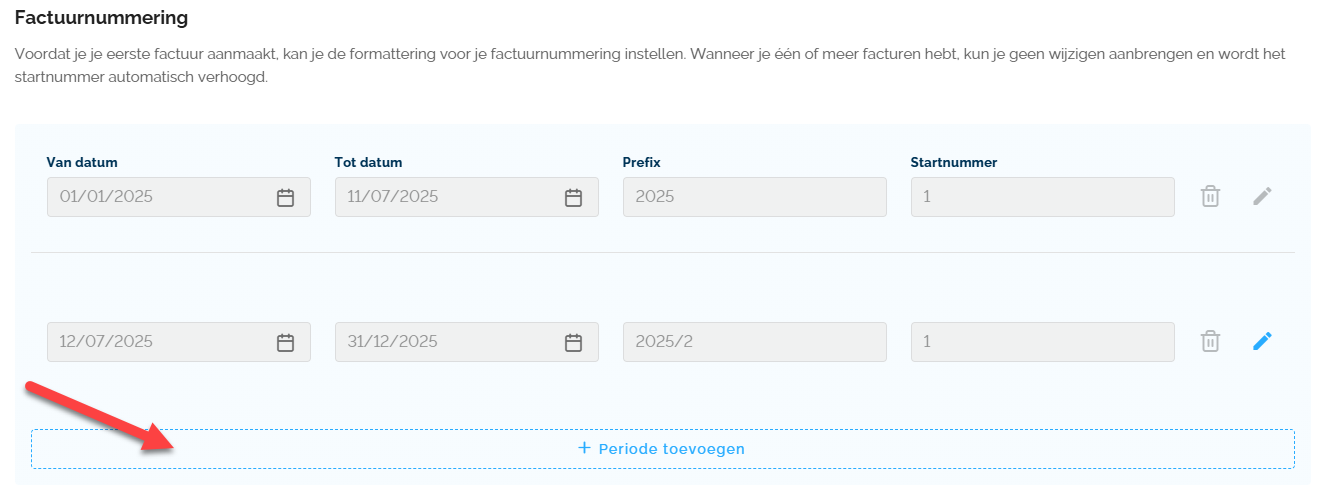Focus the Prefix field containing 2025/2
The image size is (1332, 494).
[754, 342]
